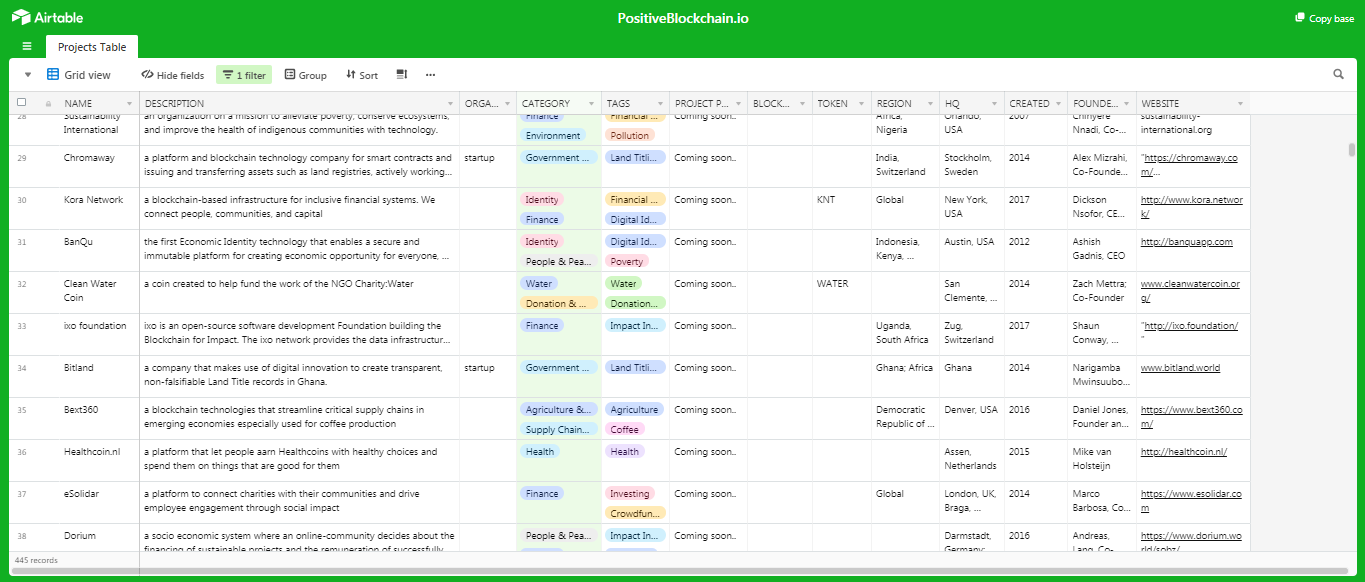Viewport: 1365px width, 582px height.
Task: Click the PositiveBlockchain.io base title
Action: coord(683,18)
